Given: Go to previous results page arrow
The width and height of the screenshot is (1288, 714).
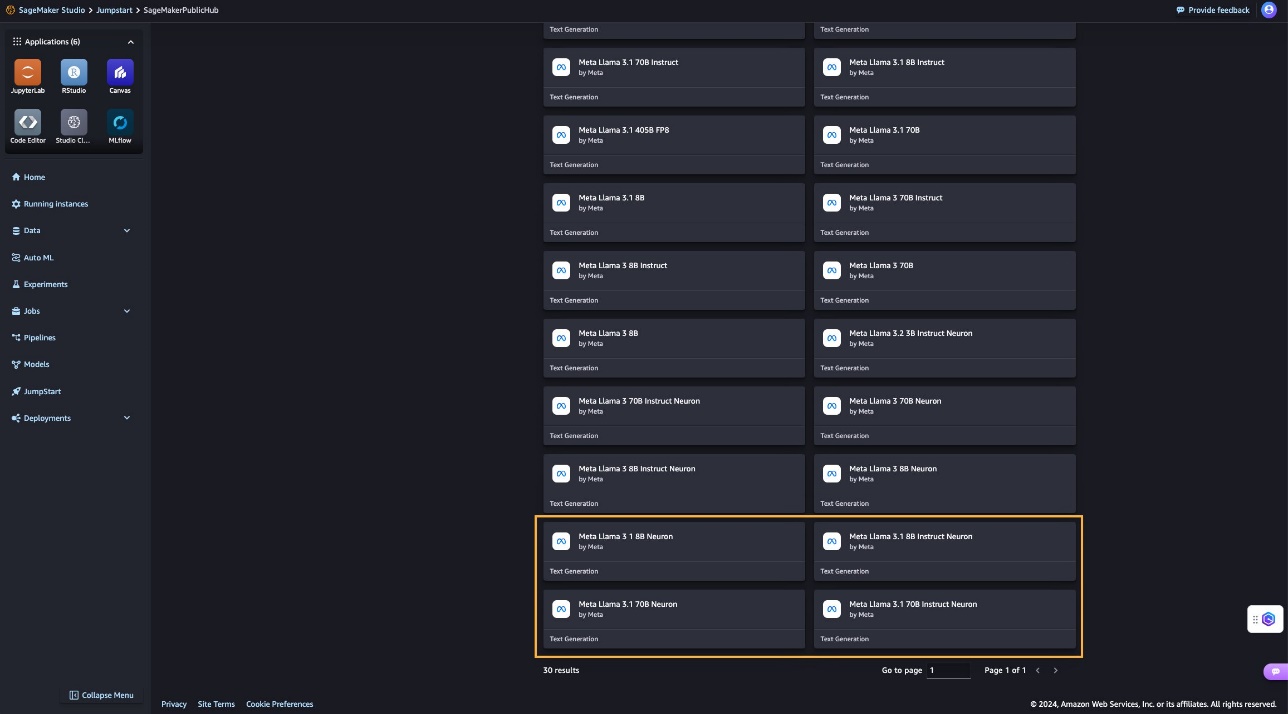Looking at the screenshot, I should tap(1038, 670).
